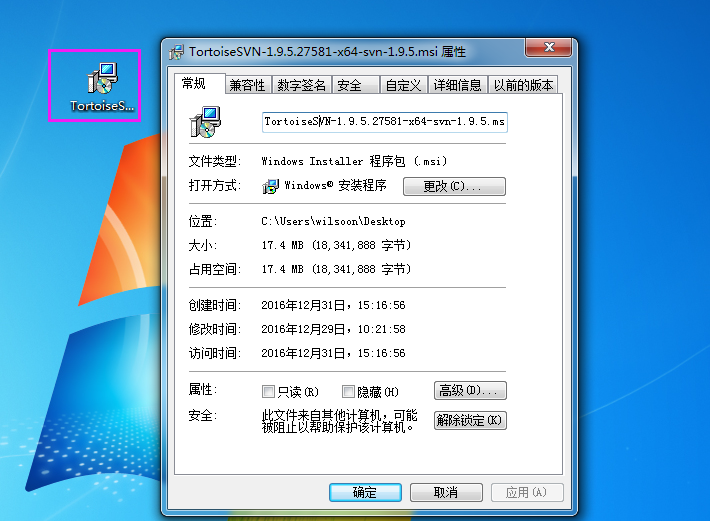Enable the 只读(R) checkbox
This screenshot has width=710, height=521.
click(268, 392)
